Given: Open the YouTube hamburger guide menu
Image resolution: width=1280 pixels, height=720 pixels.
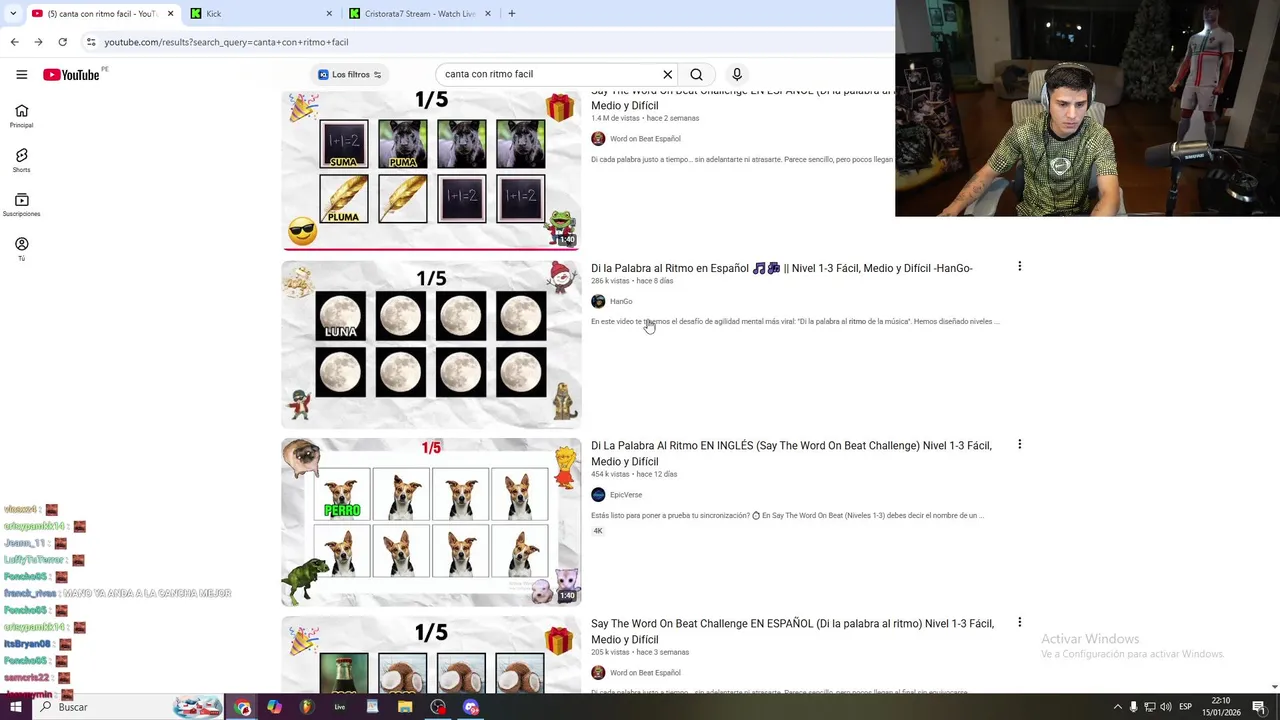Looking at the screenshot, I should tap(21, 74).
